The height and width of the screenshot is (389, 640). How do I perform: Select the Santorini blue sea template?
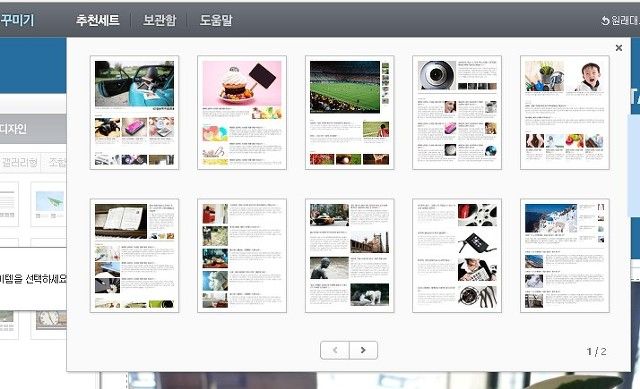pos(565,256)
